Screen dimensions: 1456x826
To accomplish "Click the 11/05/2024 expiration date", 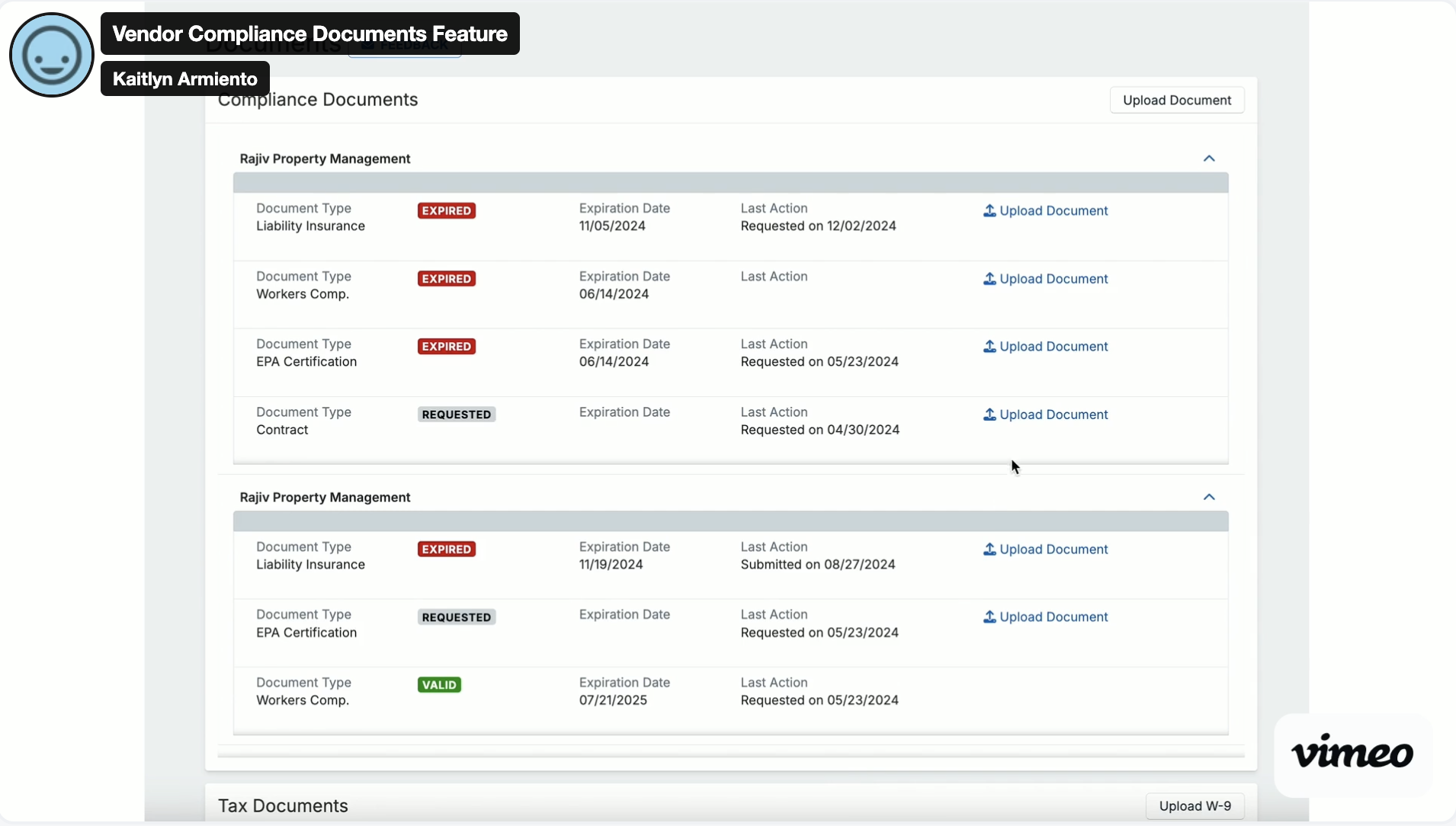I will tap(612, 226).
